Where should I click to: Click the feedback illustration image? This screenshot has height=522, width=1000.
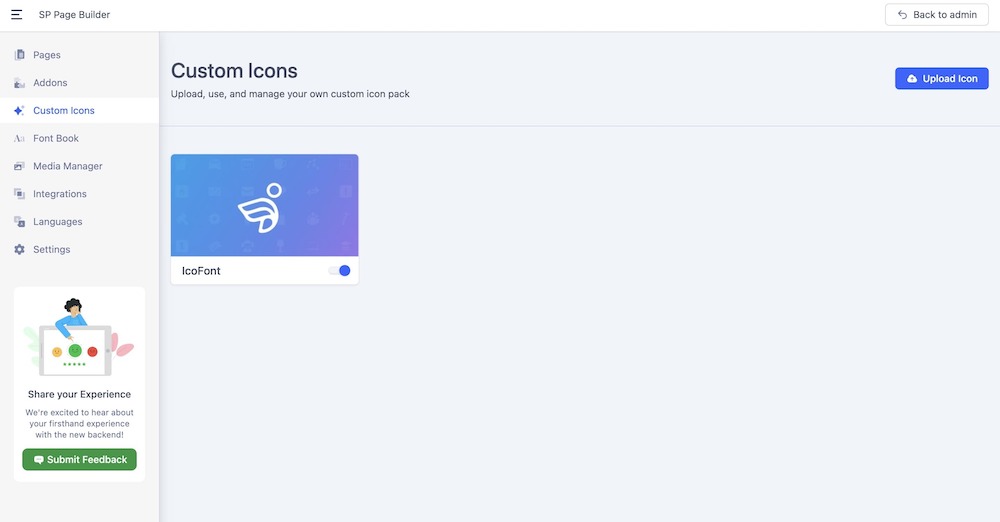(78, 338)
